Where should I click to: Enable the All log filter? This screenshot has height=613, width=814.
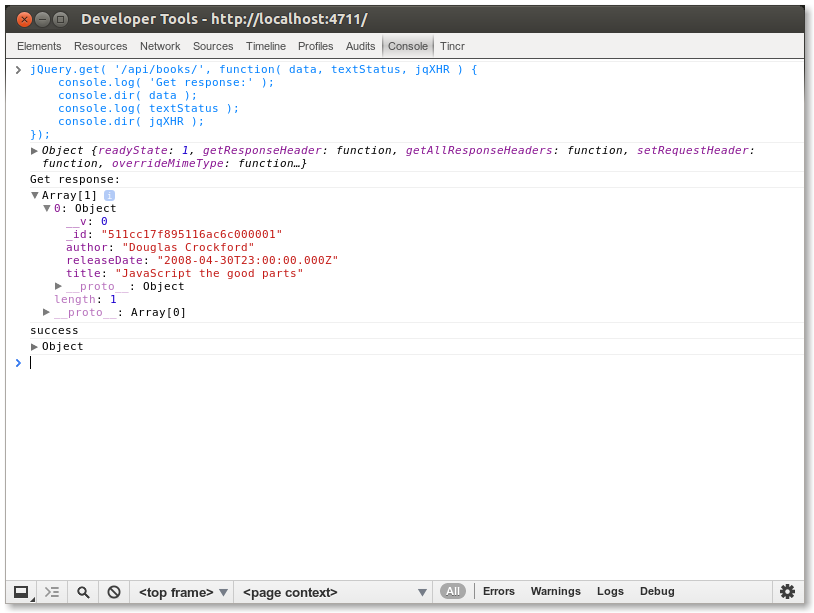(453, 592)
